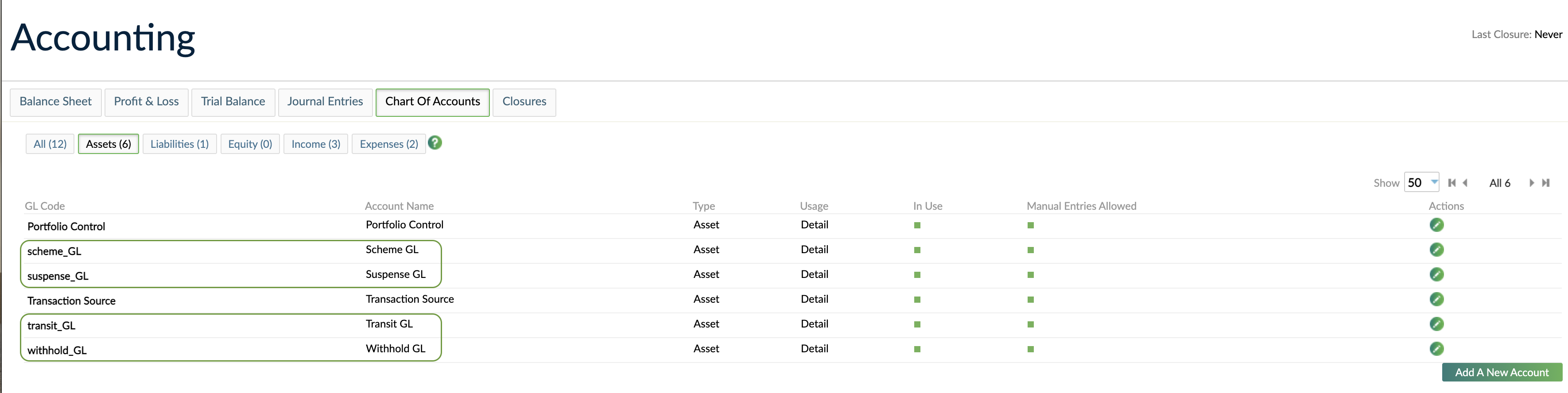1568x393 pixels.
Task: Click Transit GL account name
Action: click(389, 324)
